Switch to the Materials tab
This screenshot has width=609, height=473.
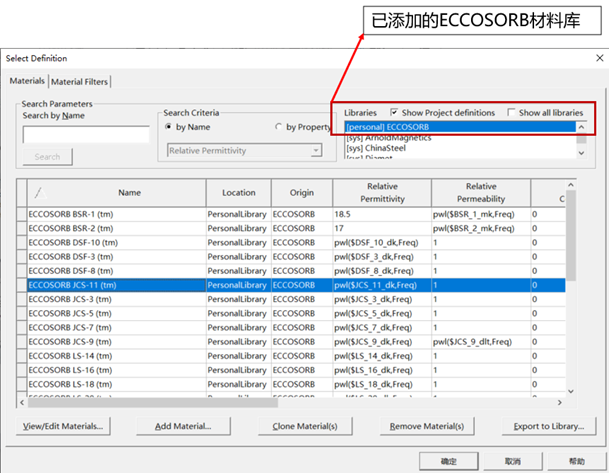[27, 81]
